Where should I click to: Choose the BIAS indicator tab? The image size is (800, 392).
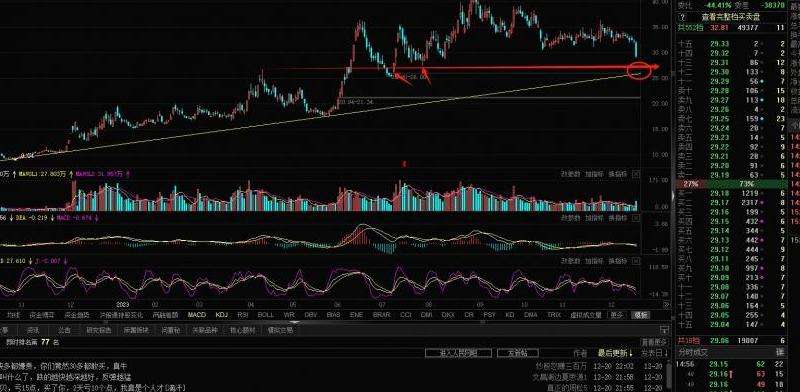(333, 315)
